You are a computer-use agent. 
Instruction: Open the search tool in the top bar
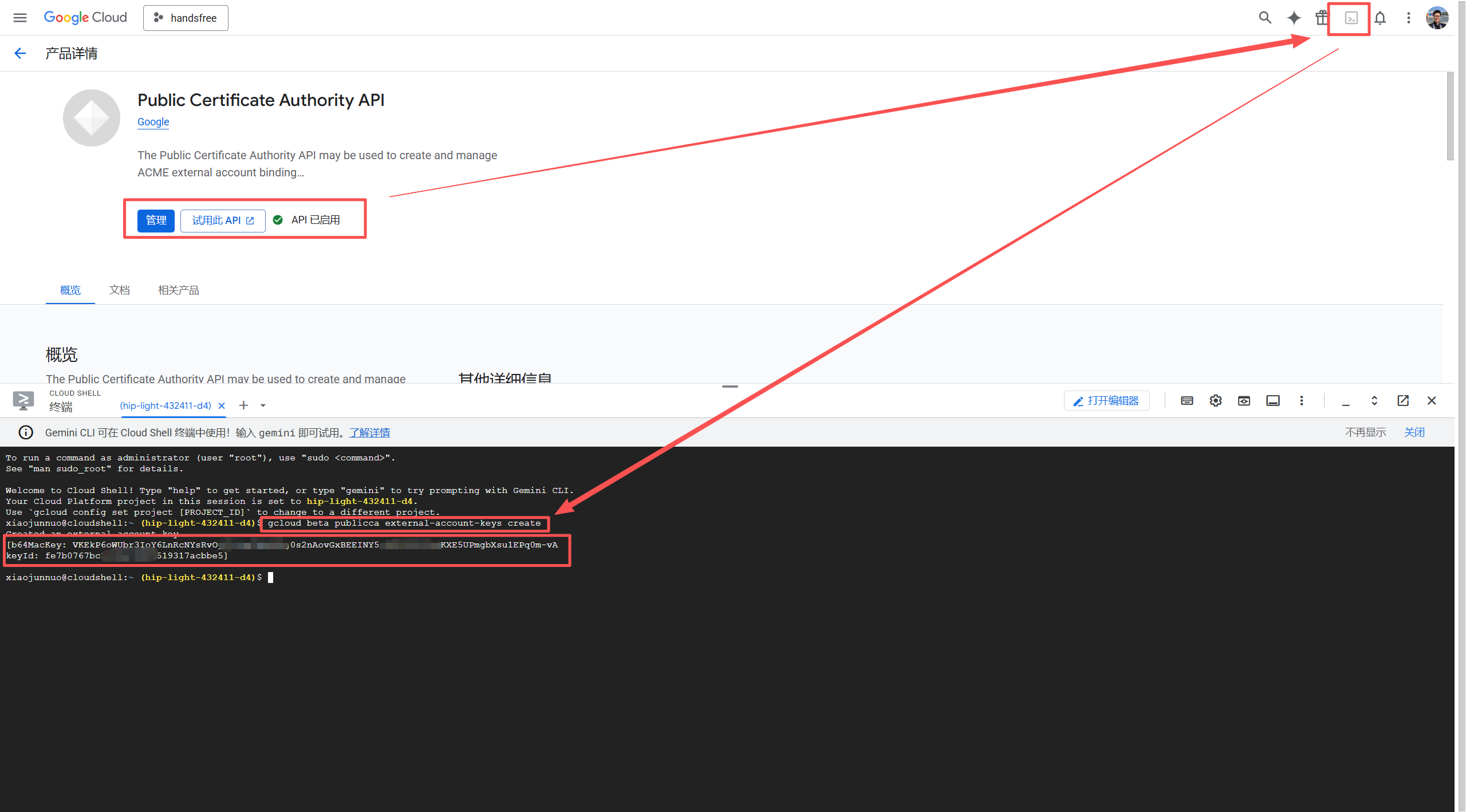tap(1265, 18)
